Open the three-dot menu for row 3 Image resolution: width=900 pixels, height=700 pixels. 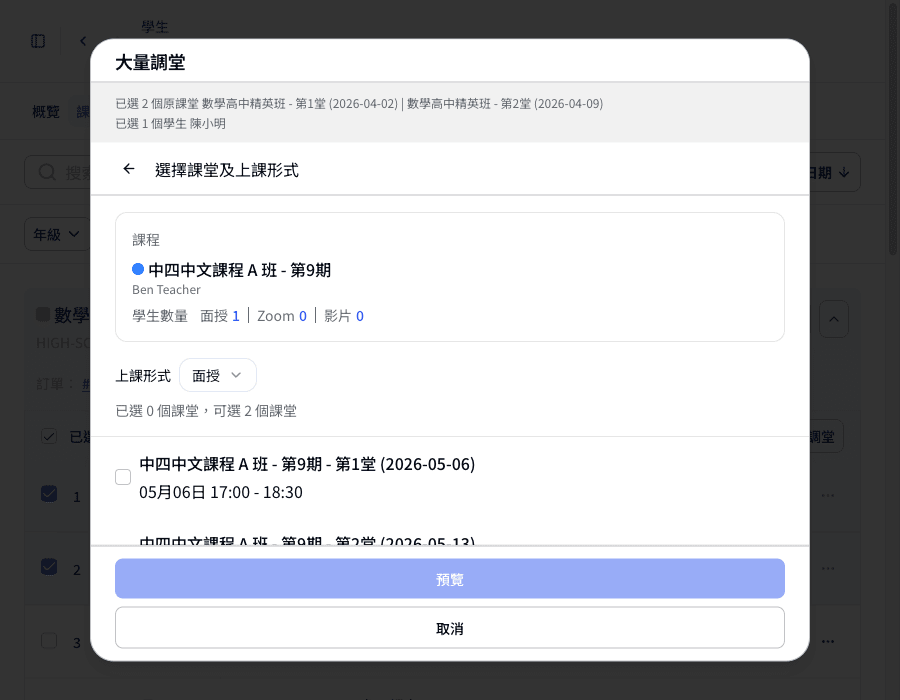(828, 641)
